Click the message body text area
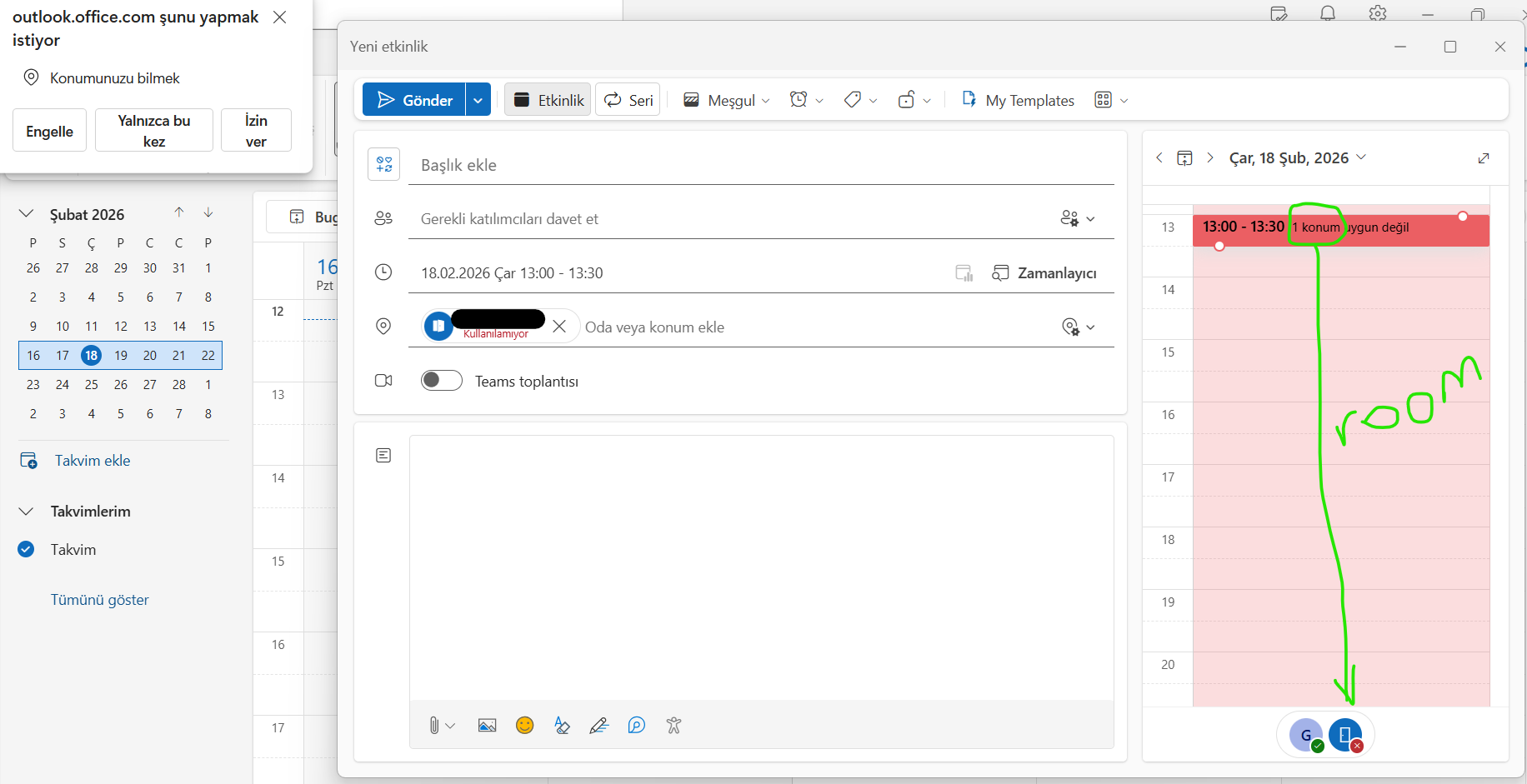The height and width of the screenshot is (784, 1527). pyautogui.click(x=761, y=567)
